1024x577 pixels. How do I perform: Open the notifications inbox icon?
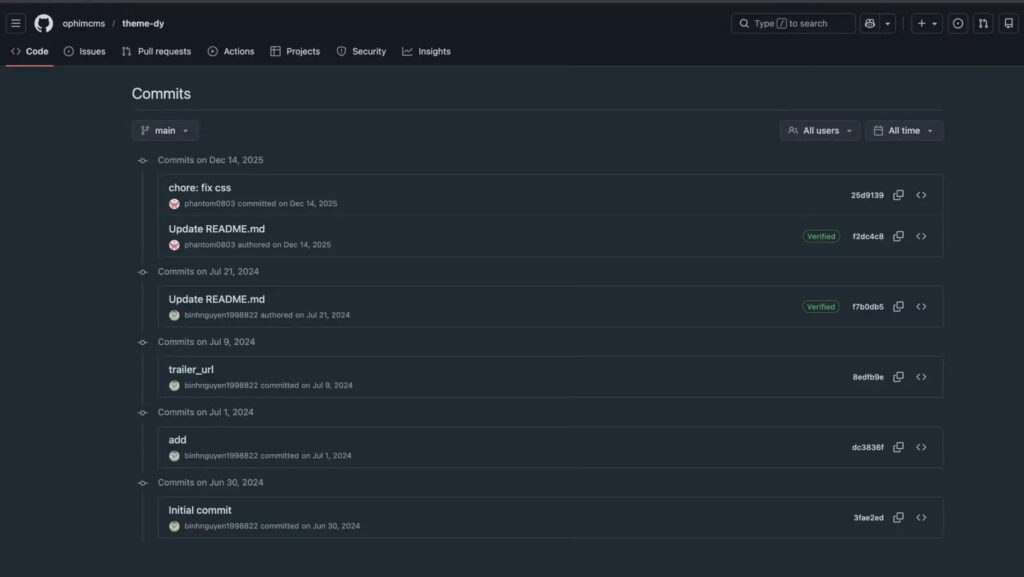click(1009, 23)
